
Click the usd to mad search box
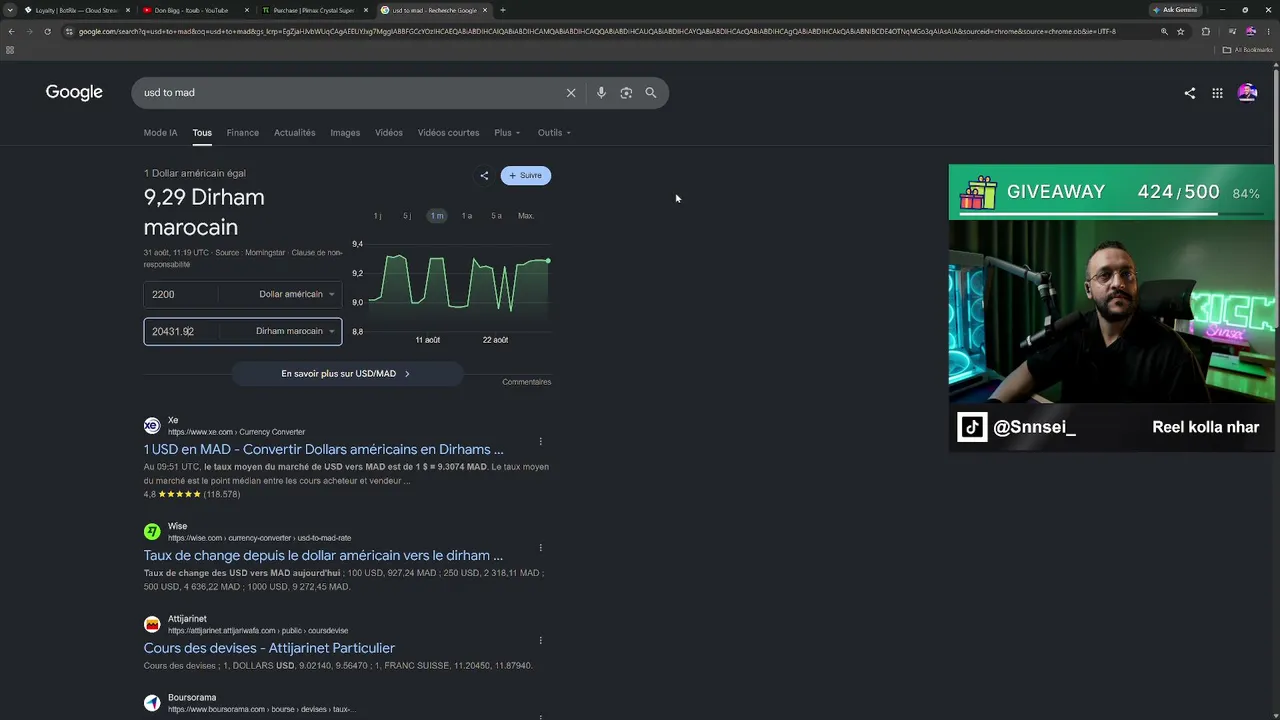[350, 93]
